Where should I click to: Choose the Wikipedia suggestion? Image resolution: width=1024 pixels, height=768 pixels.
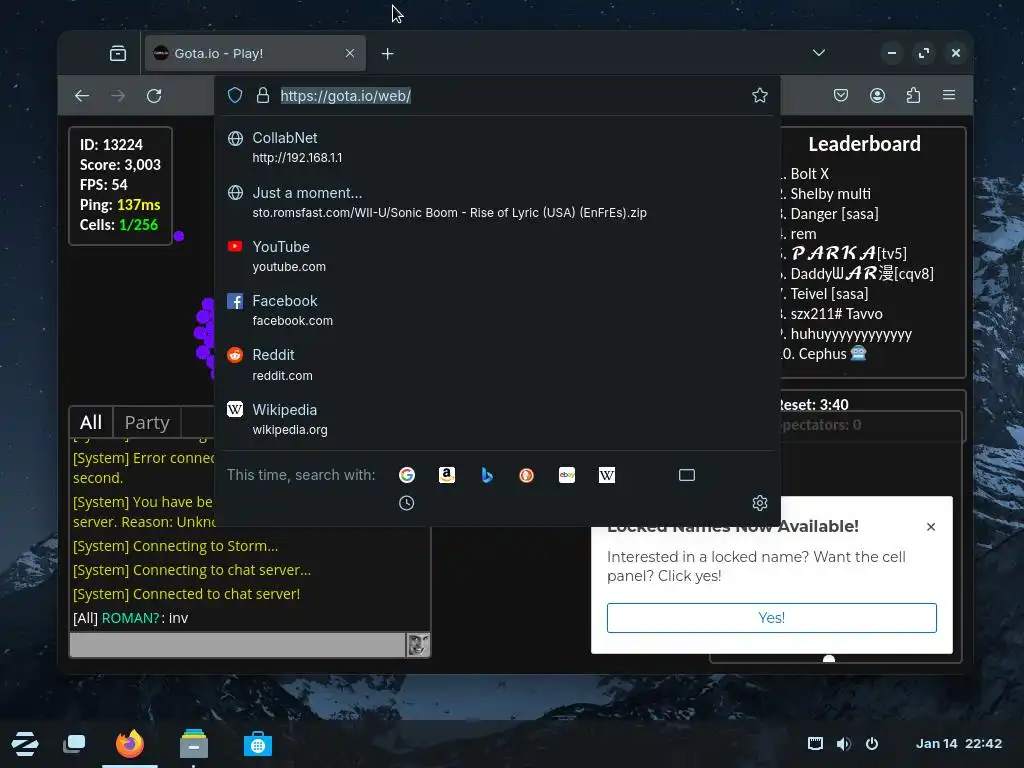tap(498, 419)
